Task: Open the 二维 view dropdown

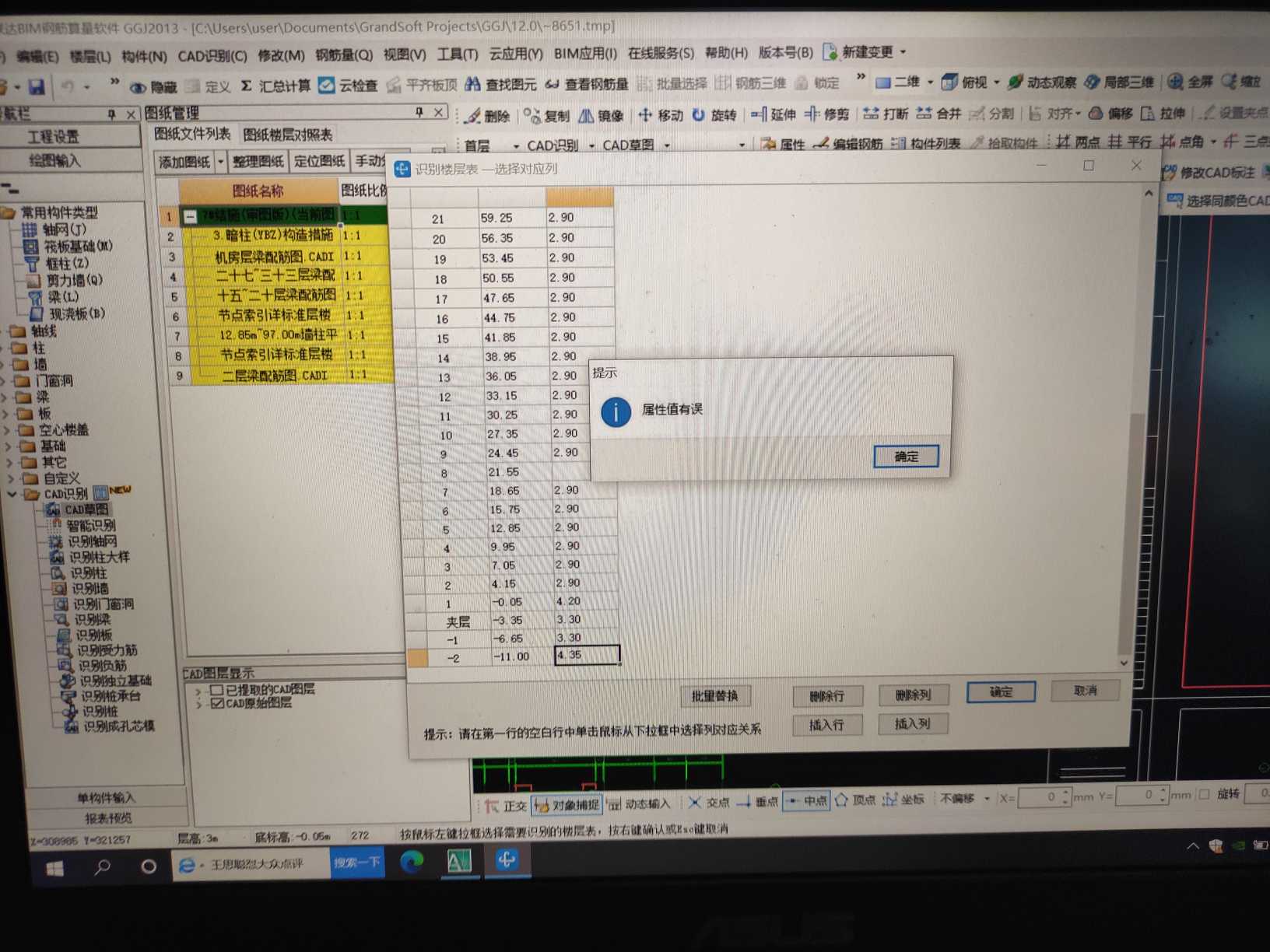Action: 930,82
